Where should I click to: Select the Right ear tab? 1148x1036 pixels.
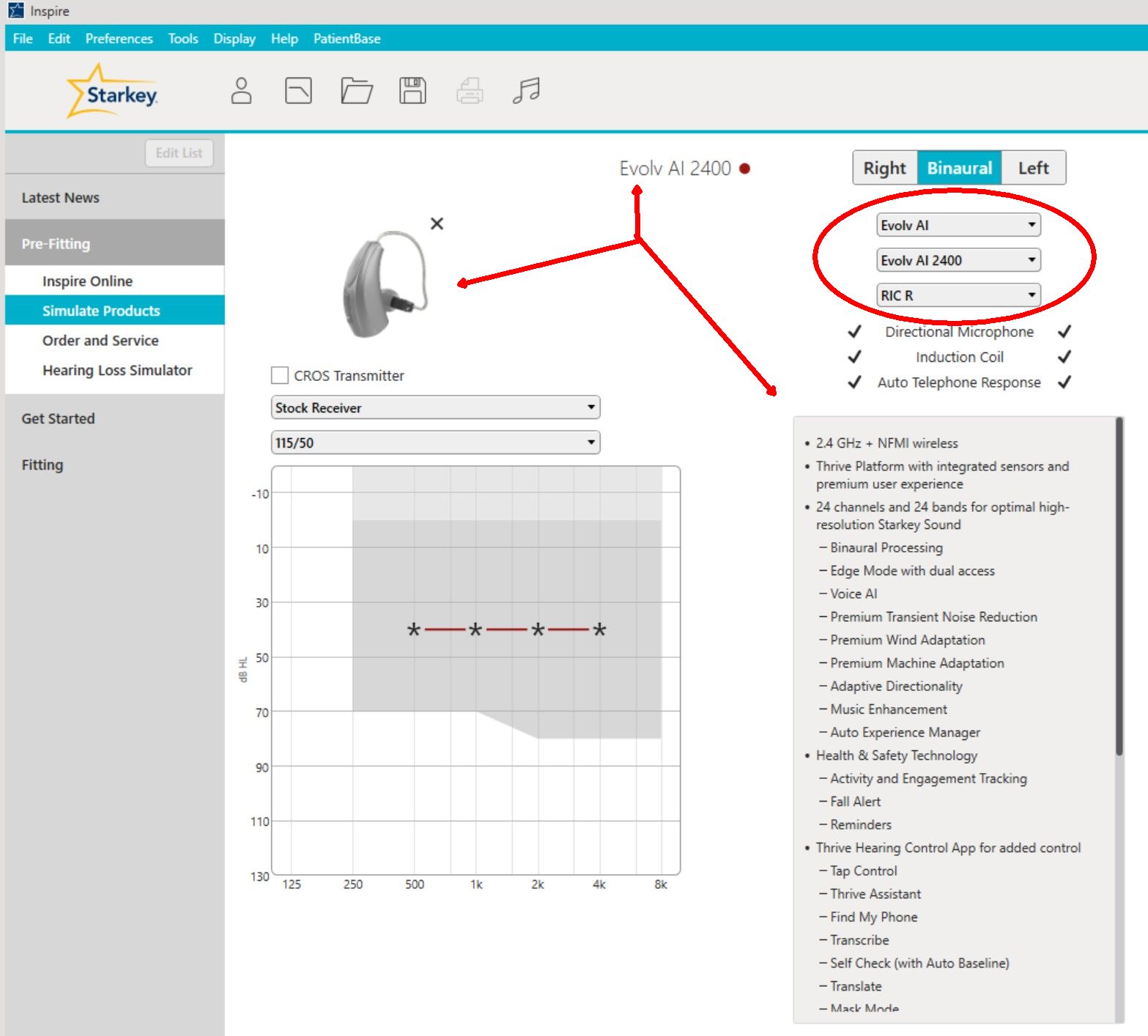pyautogui.click(x=885, y=168)
